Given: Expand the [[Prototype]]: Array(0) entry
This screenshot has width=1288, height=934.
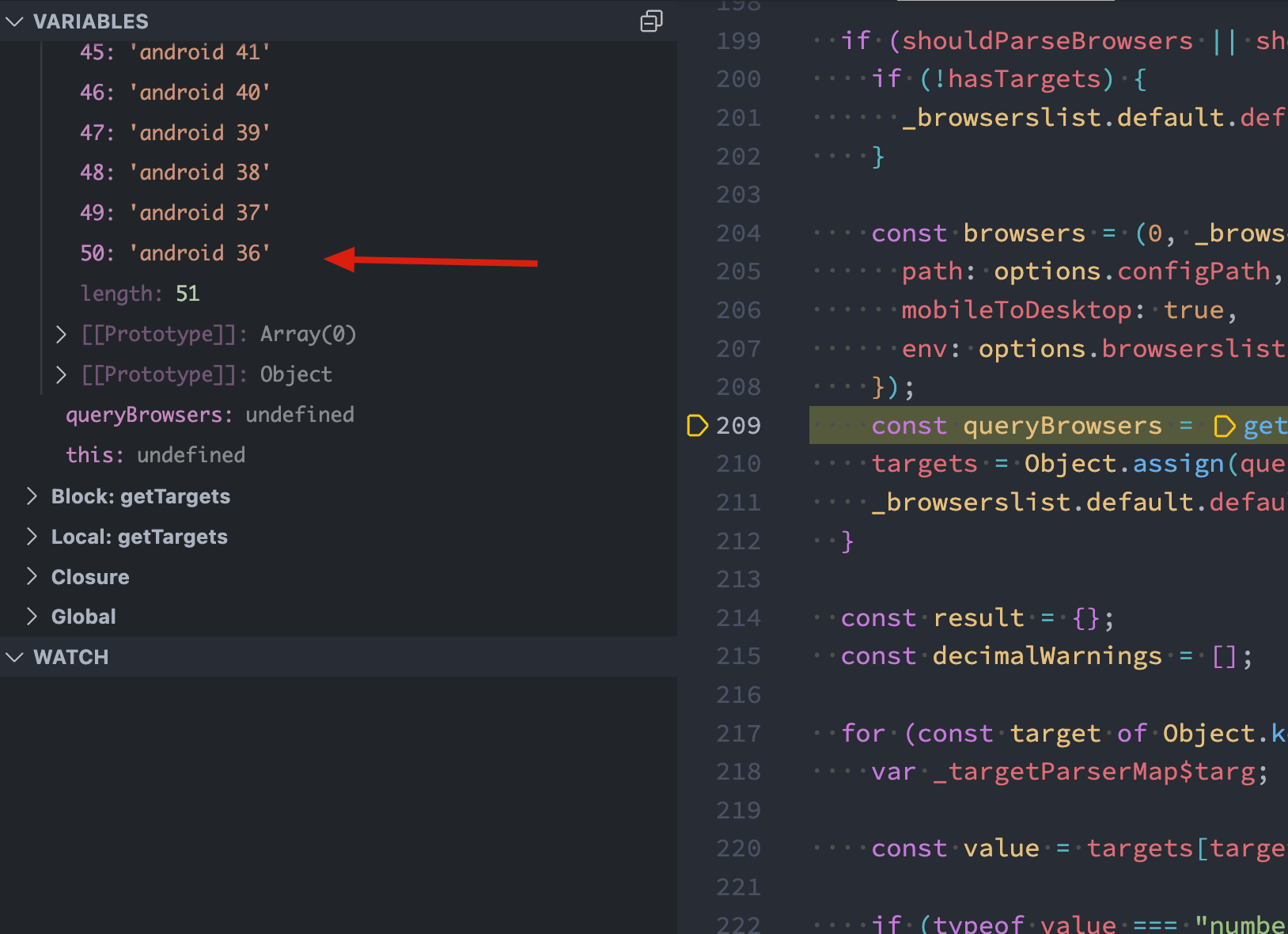Looking at the screenshot, I should [62, 334].
